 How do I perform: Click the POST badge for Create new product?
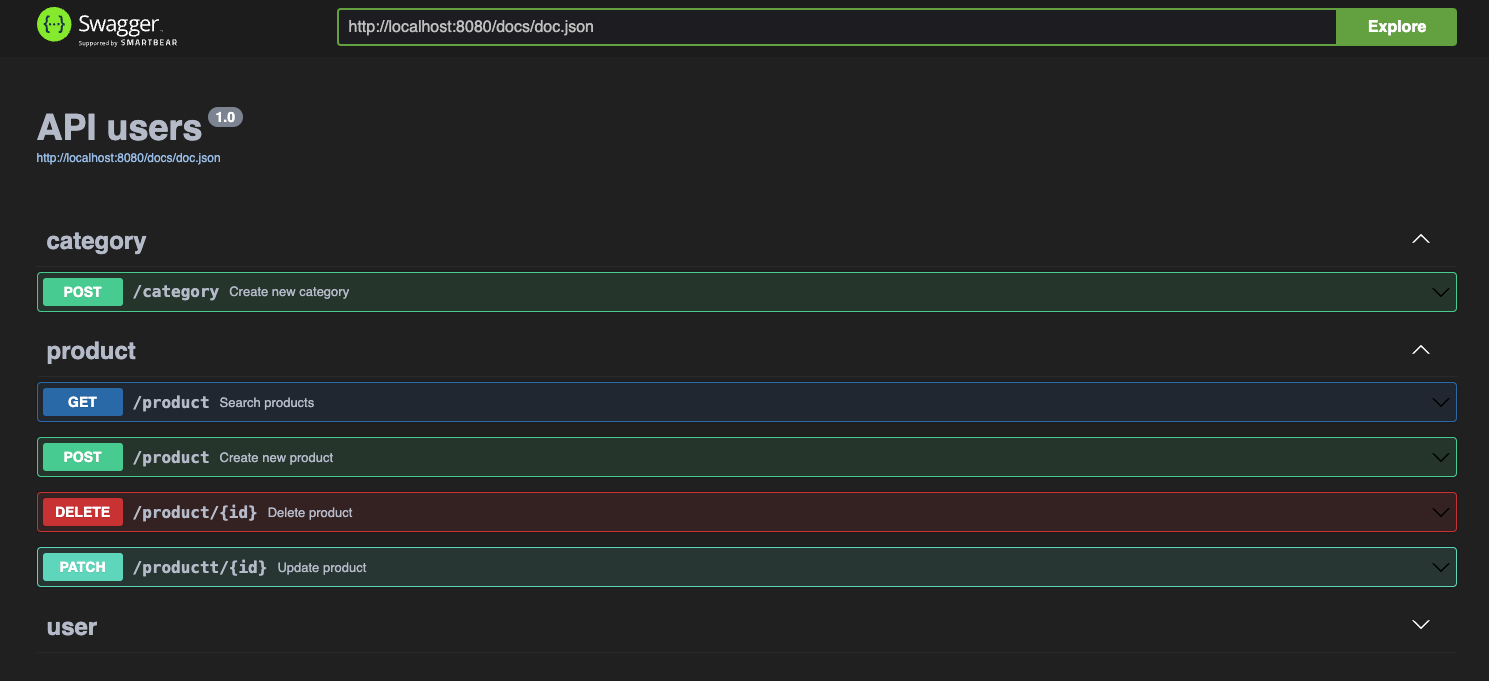point(83,457)
